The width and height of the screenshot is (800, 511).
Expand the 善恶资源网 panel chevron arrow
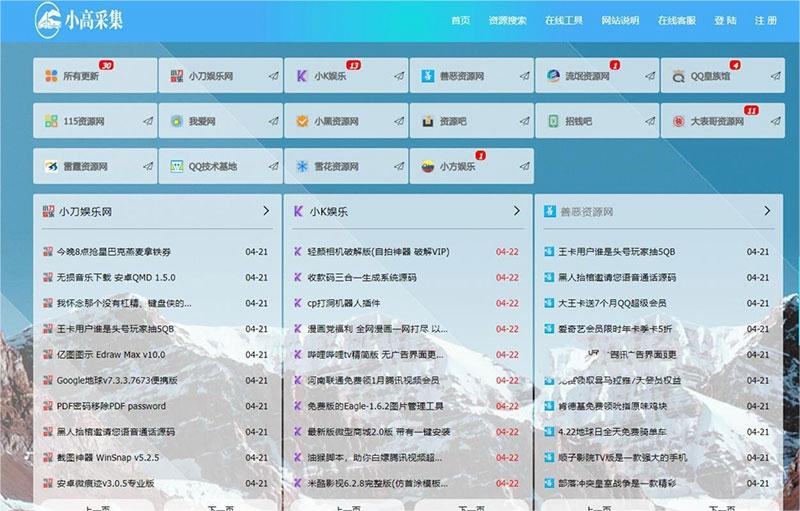click(x=767, y=211)
